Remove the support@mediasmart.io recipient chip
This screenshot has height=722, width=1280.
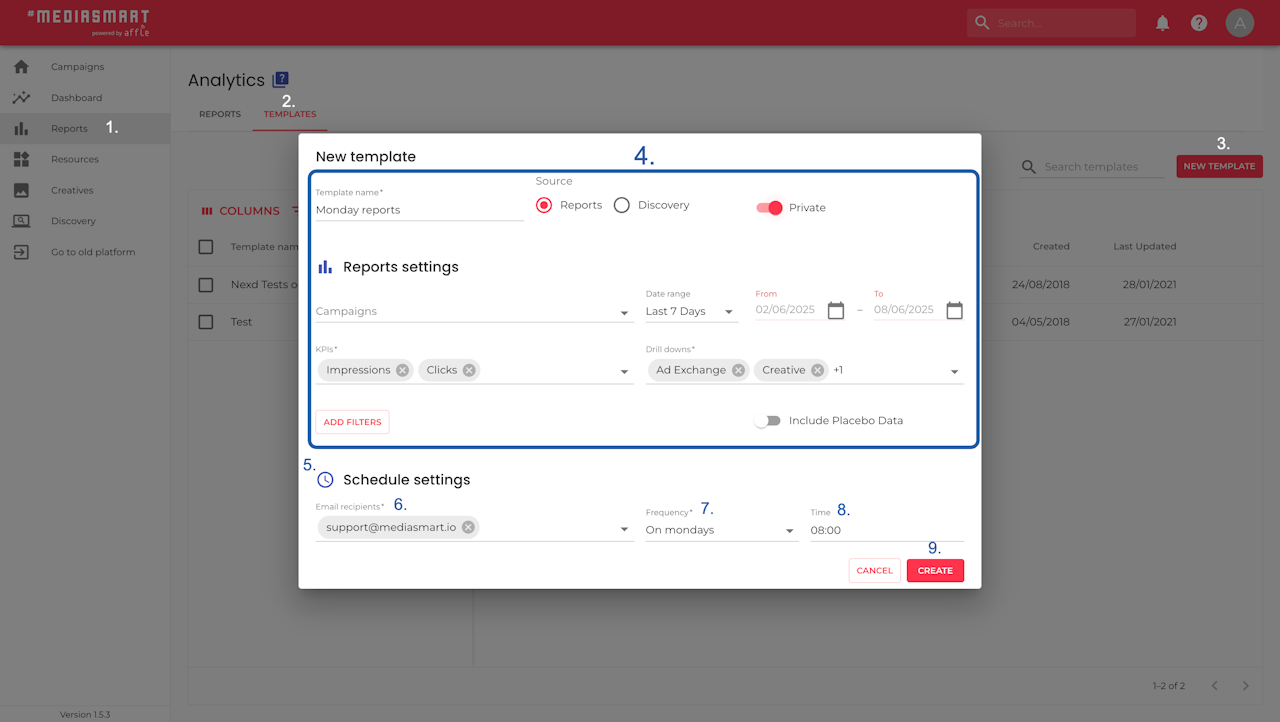tap(468, 527)
